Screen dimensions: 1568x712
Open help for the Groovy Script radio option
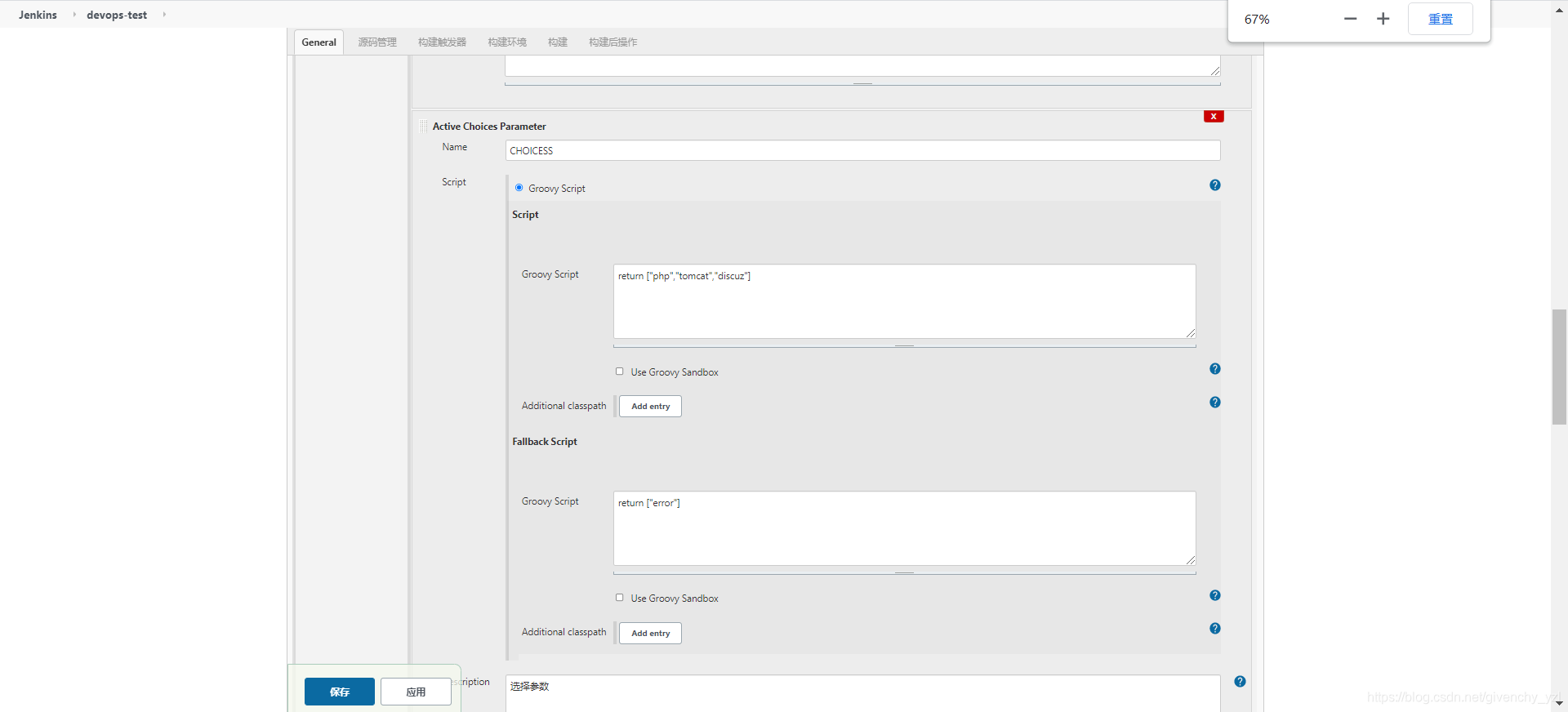[1215, 185]
